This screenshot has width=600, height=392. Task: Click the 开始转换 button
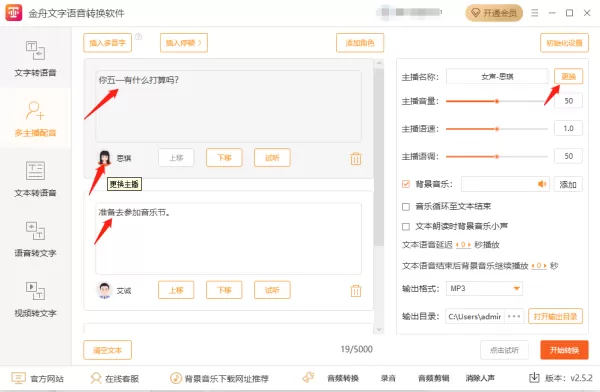564,350
